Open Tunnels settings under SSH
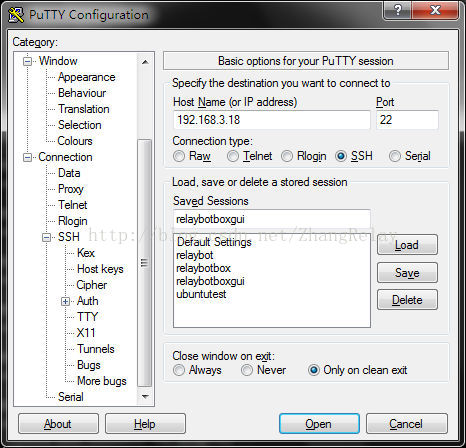Screen dimensions: 466x448 [96, 349]
